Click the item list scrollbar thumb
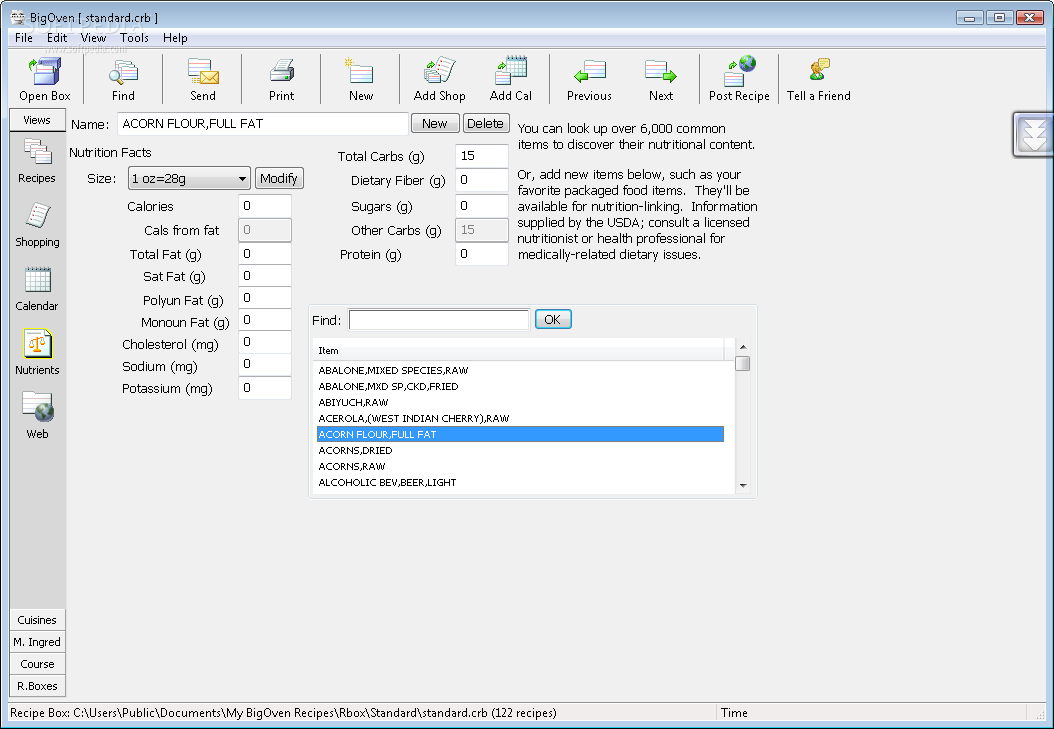This screenshot has height=729, width=1054. click(x=743, y=363)
